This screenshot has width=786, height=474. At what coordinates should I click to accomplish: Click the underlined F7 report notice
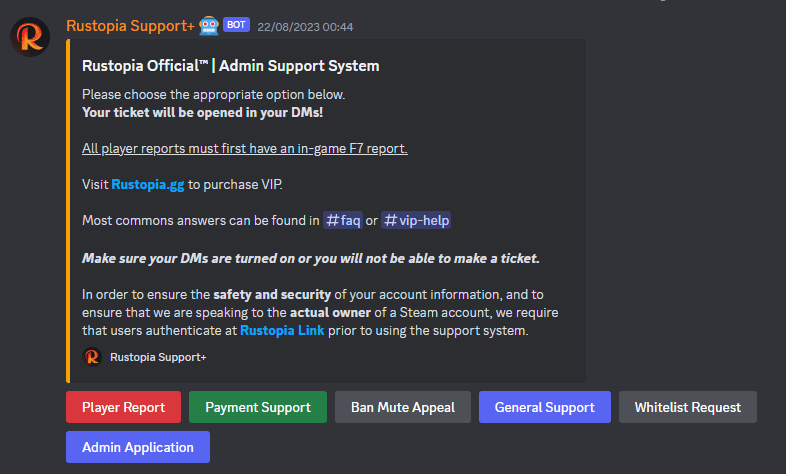(245, 148)
